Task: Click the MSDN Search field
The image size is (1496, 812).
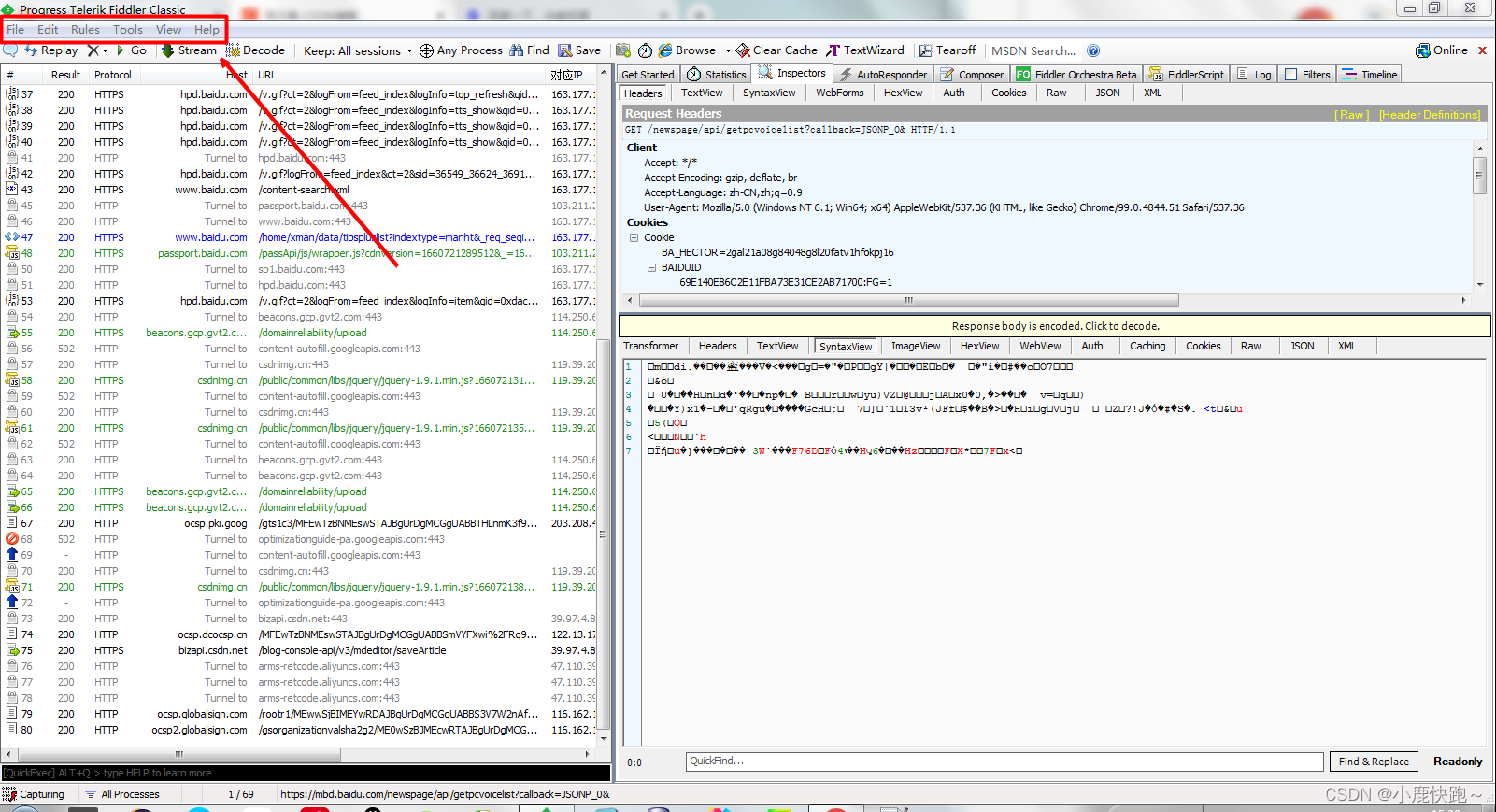Action: [1033, 50]
